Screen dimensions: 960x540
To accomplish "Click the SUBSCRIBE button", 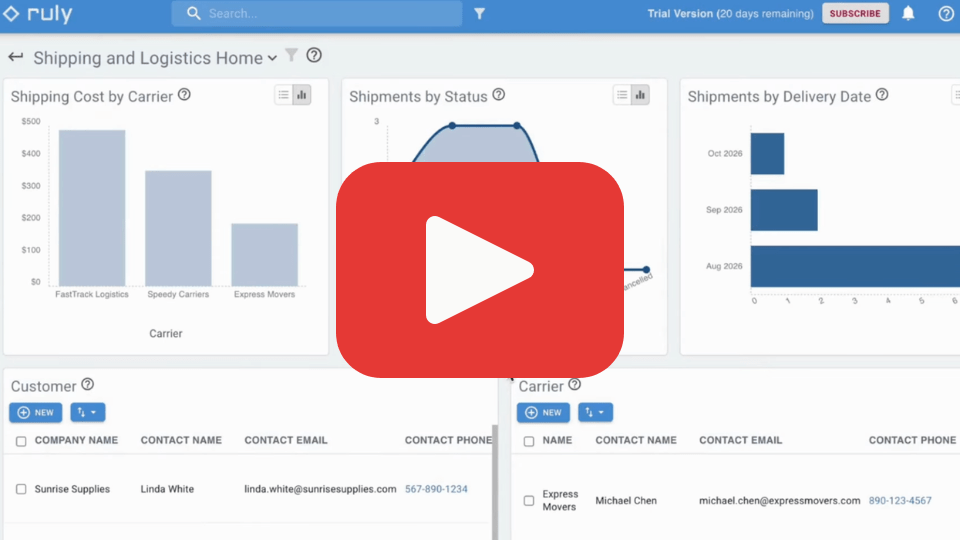I will pyautogui.click(x=855, y=13).
